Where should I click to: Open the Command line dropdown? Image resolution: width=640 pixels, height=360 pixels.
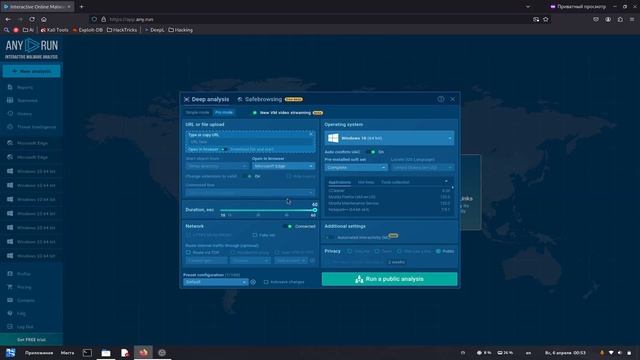pyautogui.click(x=250, y=192)
